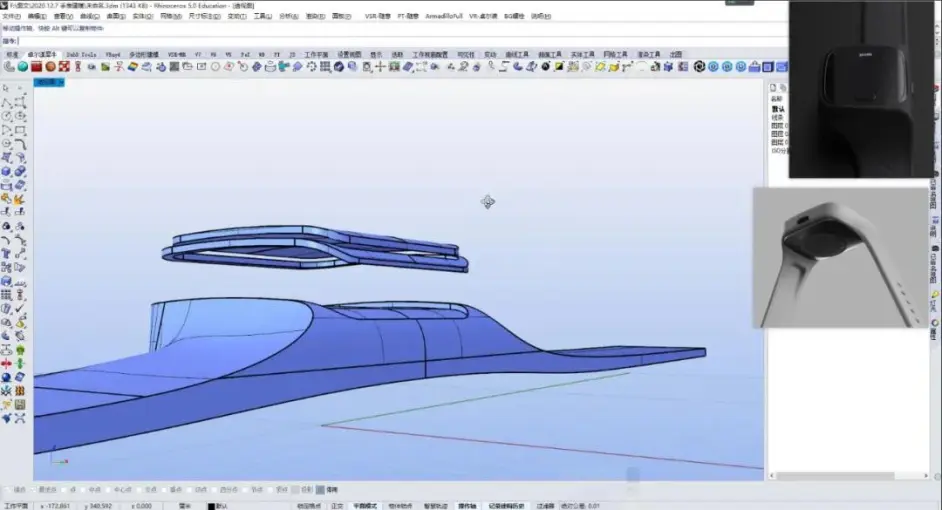Viewport: 942px width, 510px height.
Task: Click the black layer color swatch in status bar
Action: (x=211, y=506)
